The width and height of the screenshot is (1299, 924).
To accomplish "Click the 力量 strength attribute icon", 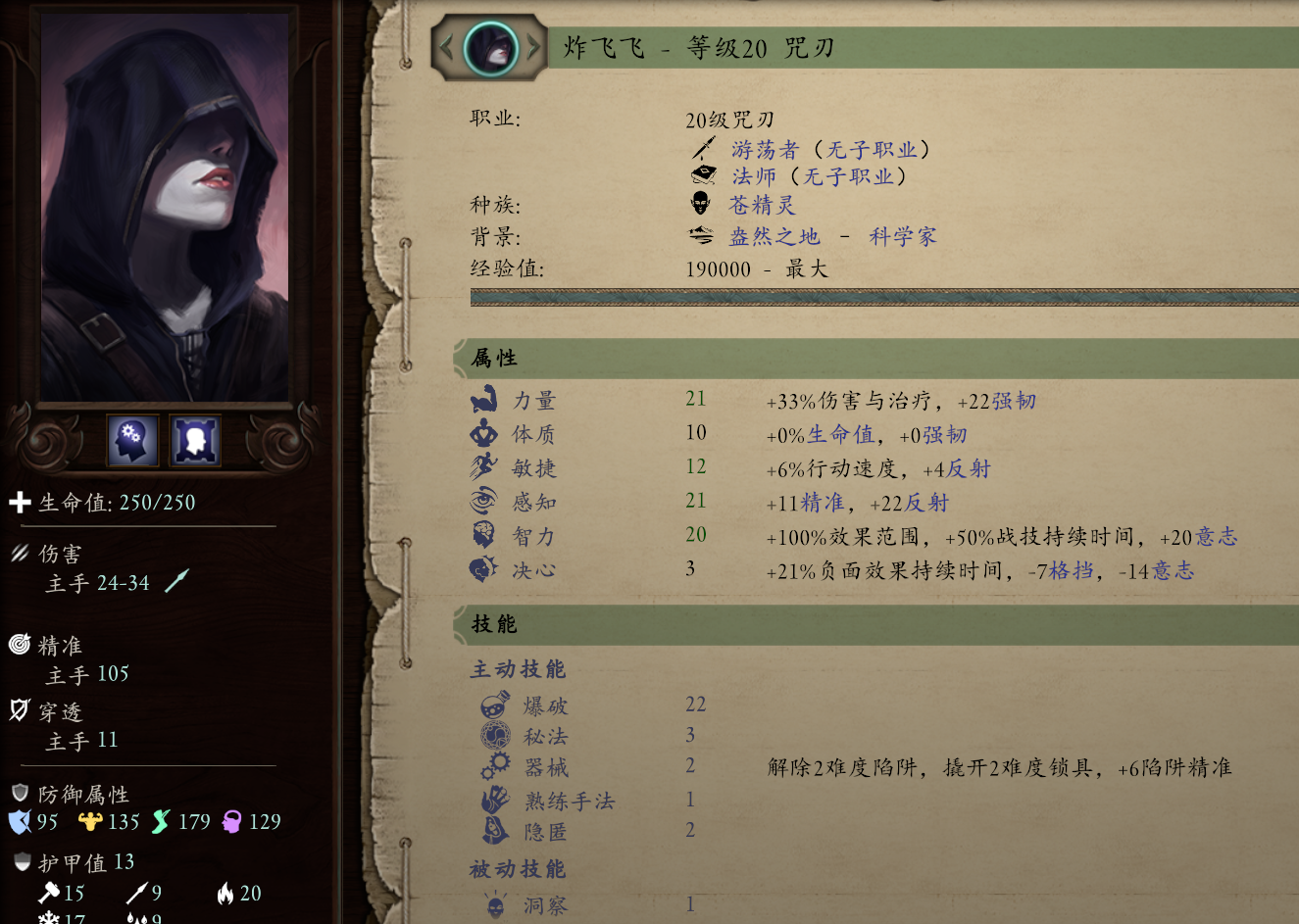I will pos(484,400).
